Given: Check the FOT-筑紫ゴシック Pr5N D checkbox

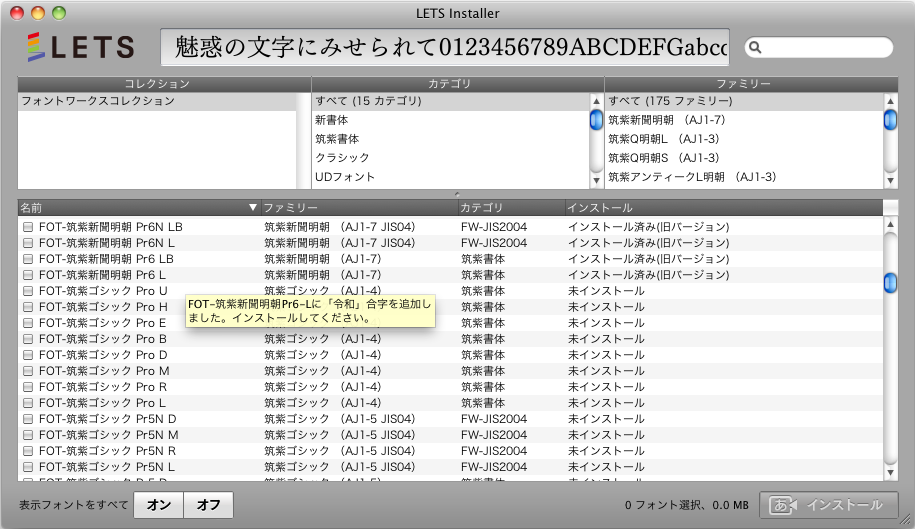Looking at the screenshot, I should (28, 419).
